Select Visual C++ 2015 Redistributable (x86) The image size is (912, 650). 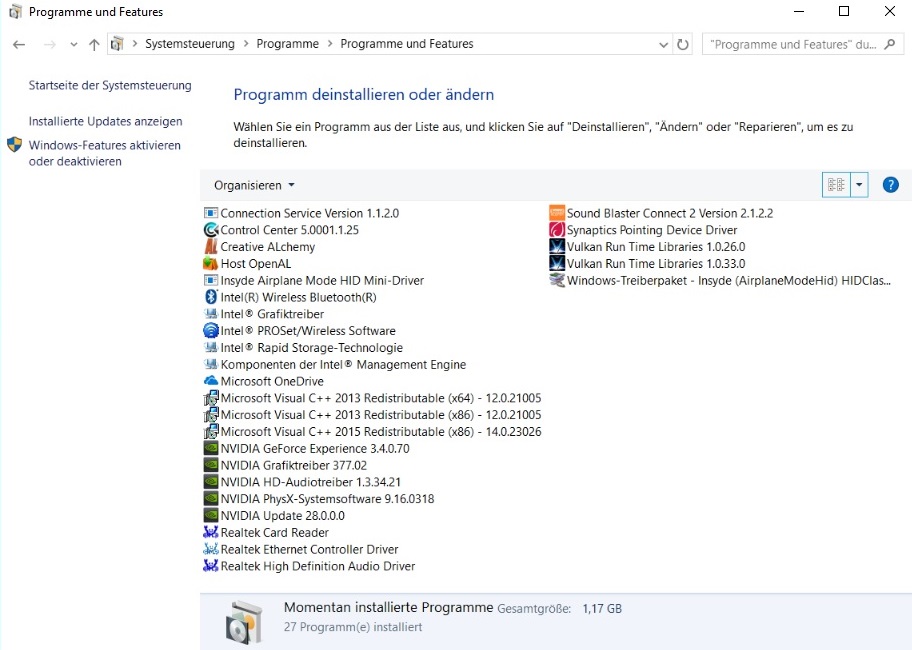(381, 432)
